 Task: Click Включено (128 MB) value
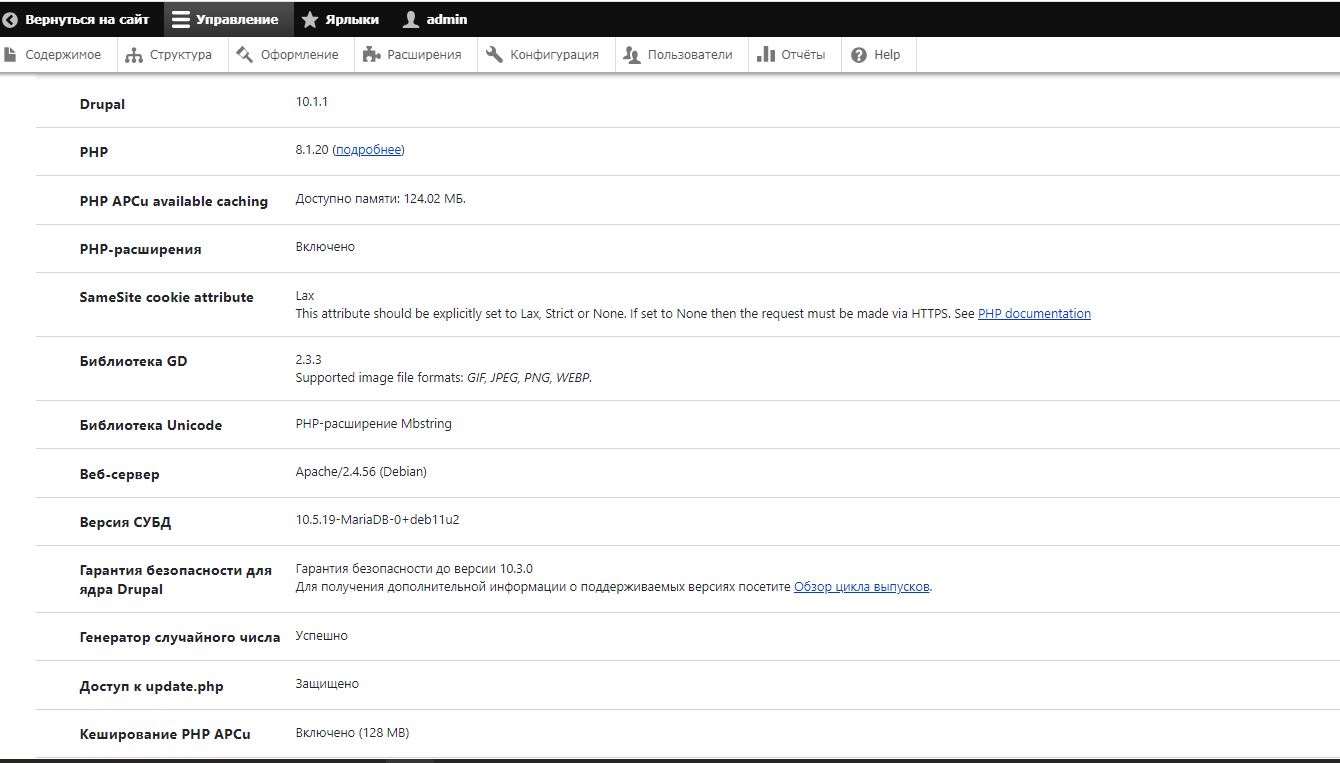352,733
